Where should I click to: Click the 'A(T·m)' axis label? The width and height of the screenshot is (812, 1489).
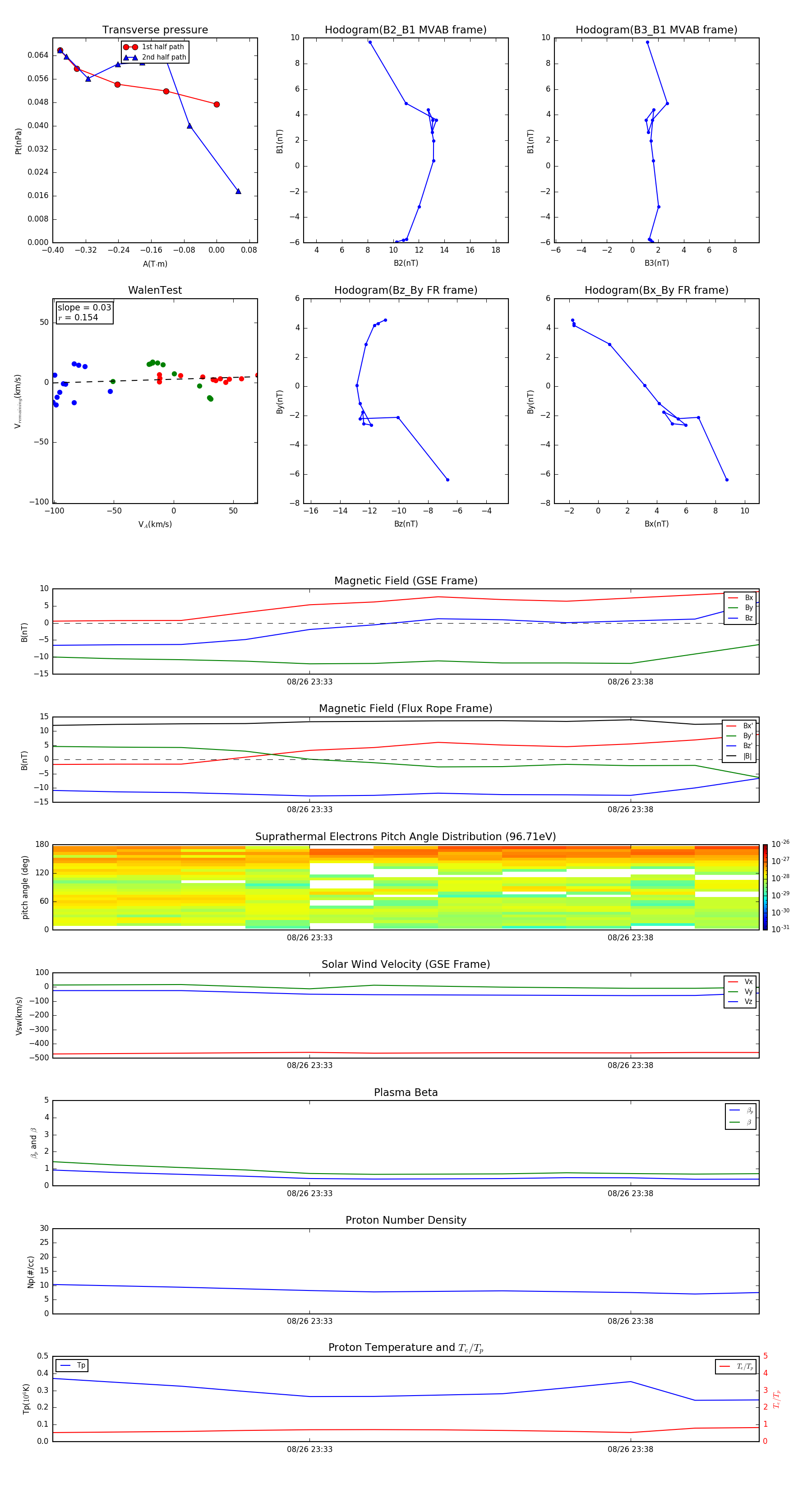(155, 264)
